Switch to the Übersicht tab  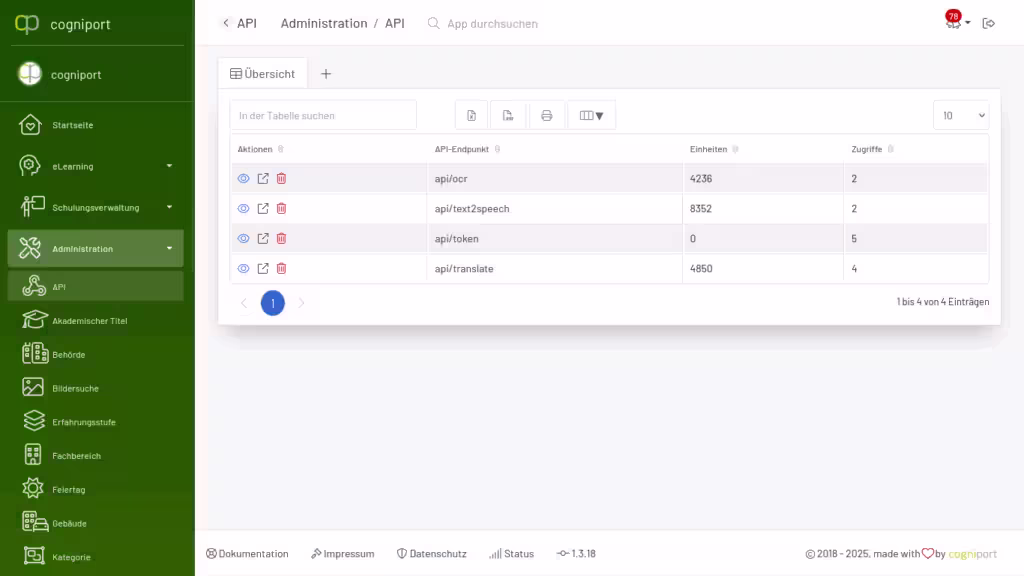click(263, 74)
